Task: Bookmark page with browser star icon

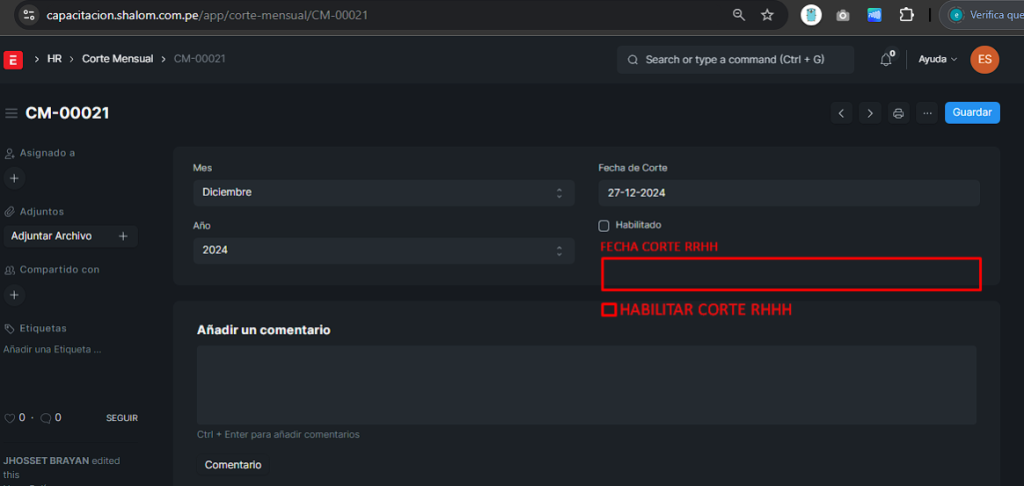Action: [767, 15]
